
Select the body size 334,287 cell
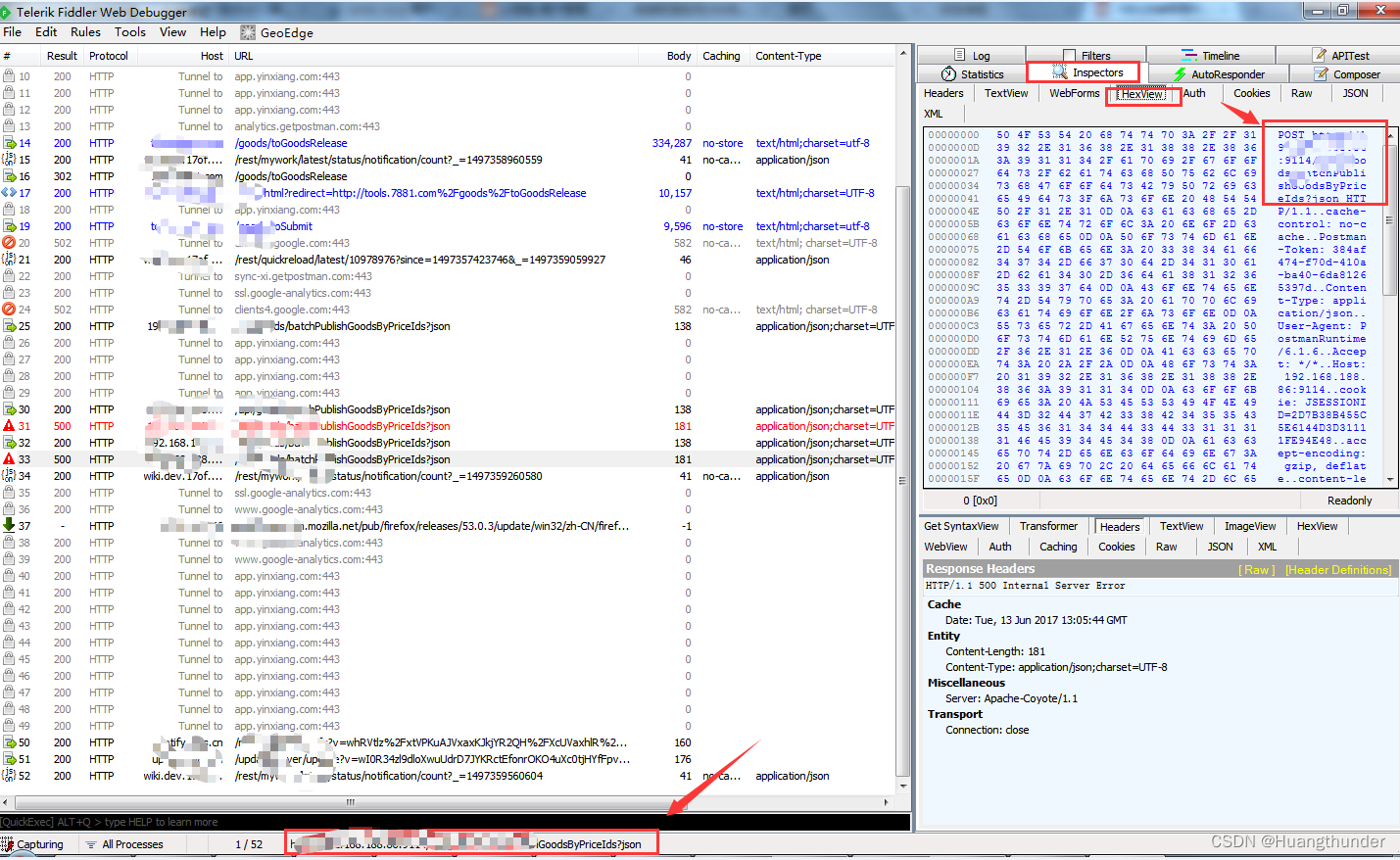point(672,143)
